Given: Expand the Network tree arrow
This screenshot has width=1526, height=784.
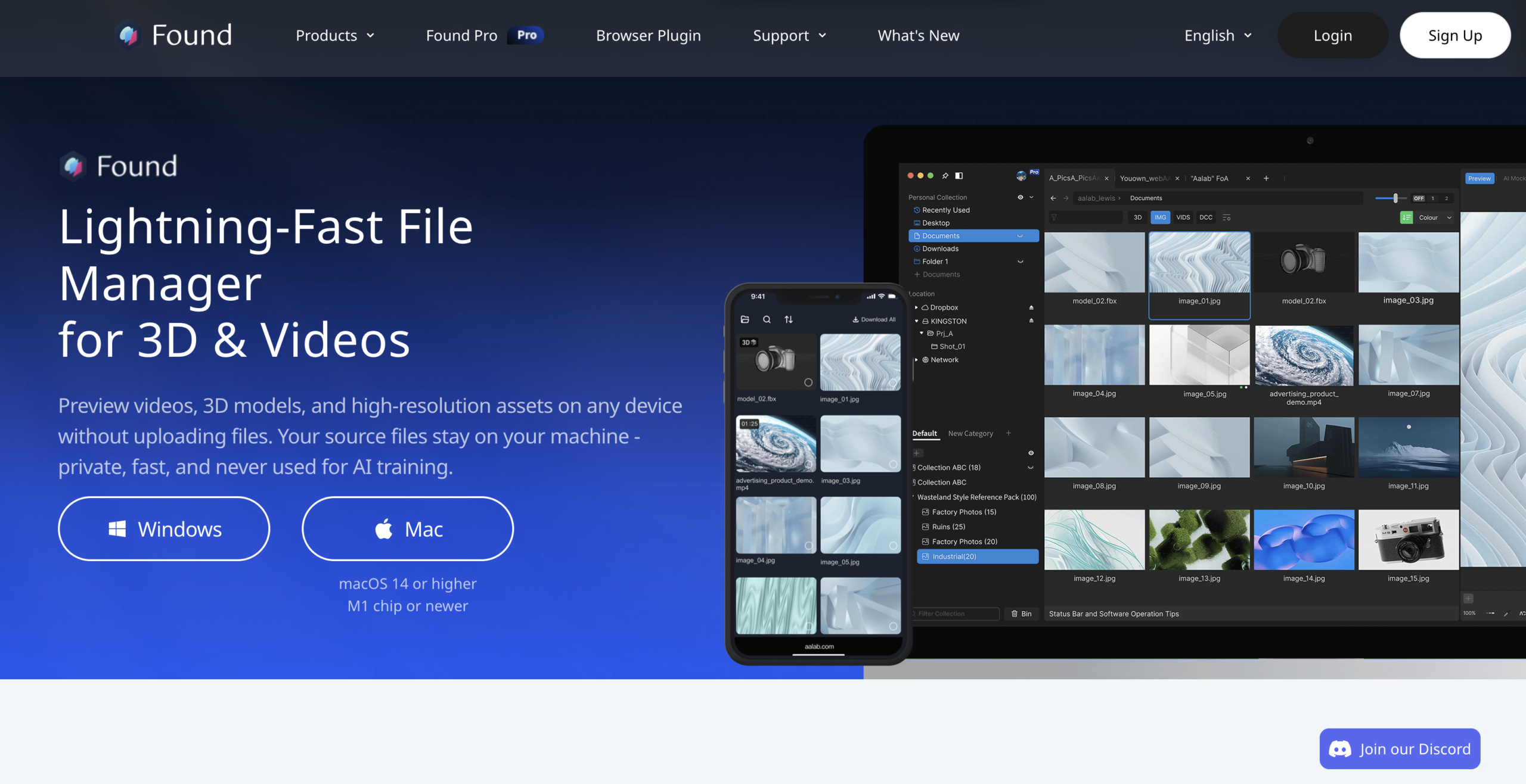Looking at the screenshot, I should [916, 360].
